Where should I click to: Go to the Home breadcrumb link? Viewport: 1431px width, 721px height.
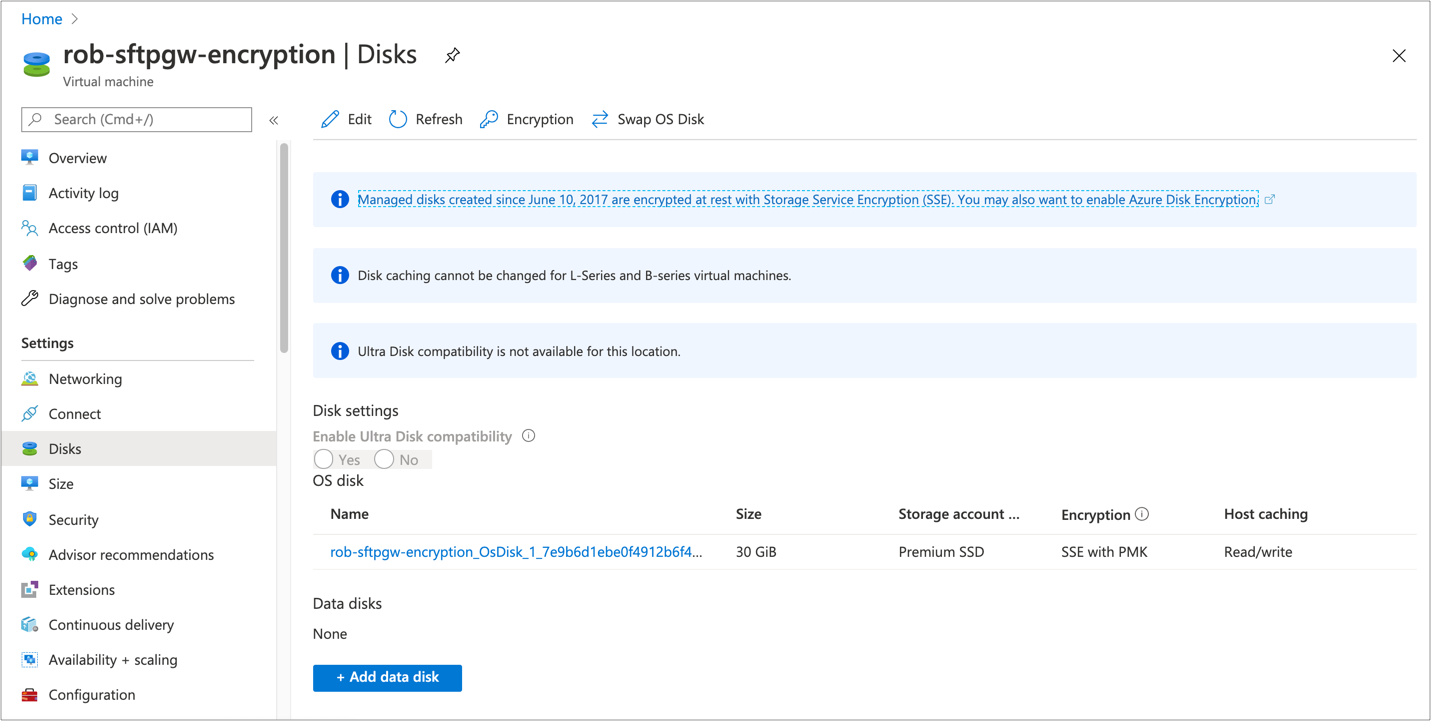[42, 19]
